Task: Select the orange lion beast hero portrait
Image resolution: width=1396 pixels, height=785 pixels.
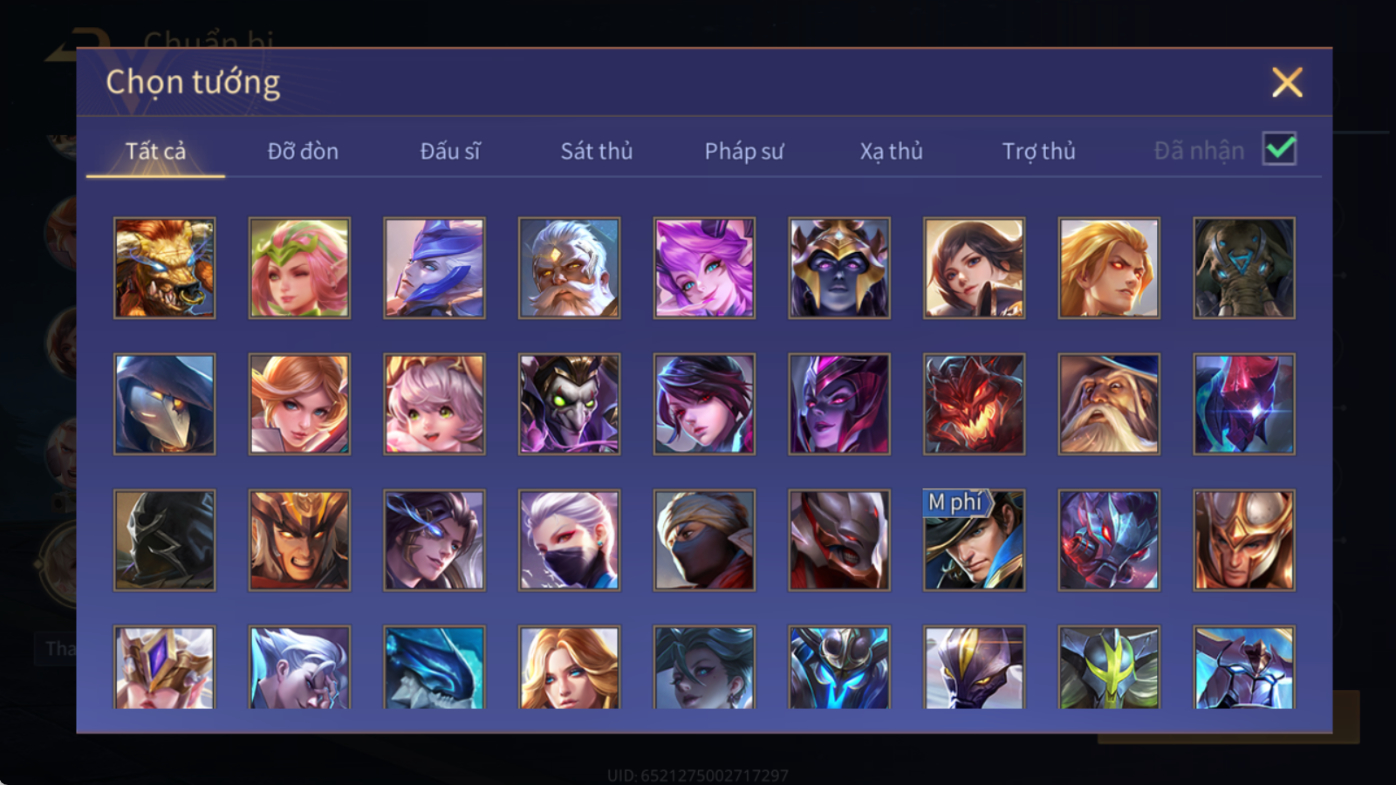Action: (x=164, y=268)
